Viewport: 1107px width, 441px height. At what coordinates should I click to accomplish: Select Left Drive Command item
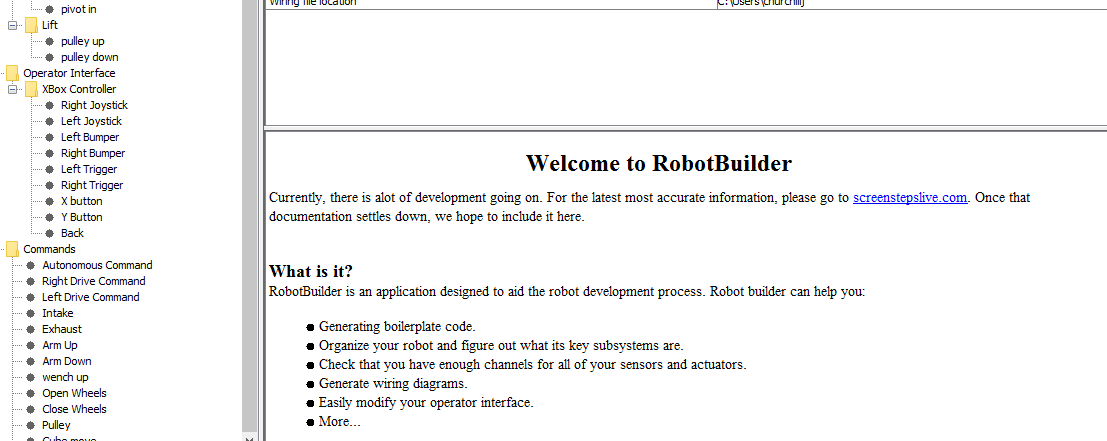(91, 297)
